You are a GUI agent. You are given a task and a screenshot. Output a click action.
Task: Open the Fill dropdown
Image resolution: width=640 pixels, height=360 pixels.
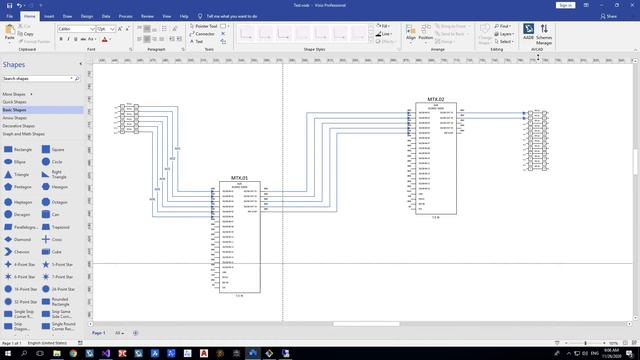pyautogui.click(x=383, y=26)
